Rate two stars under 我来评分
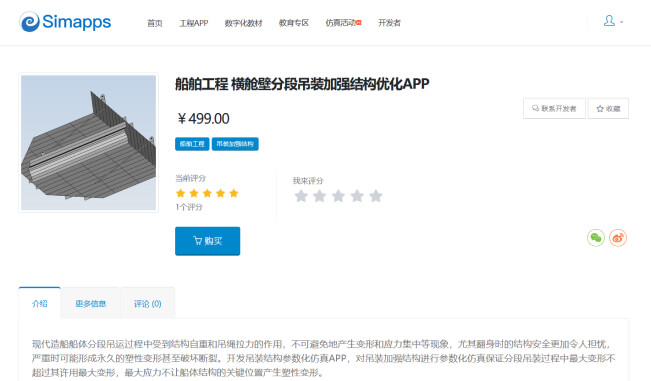The width and height of the screenshot is (651, 381). (x=319, y=196)
